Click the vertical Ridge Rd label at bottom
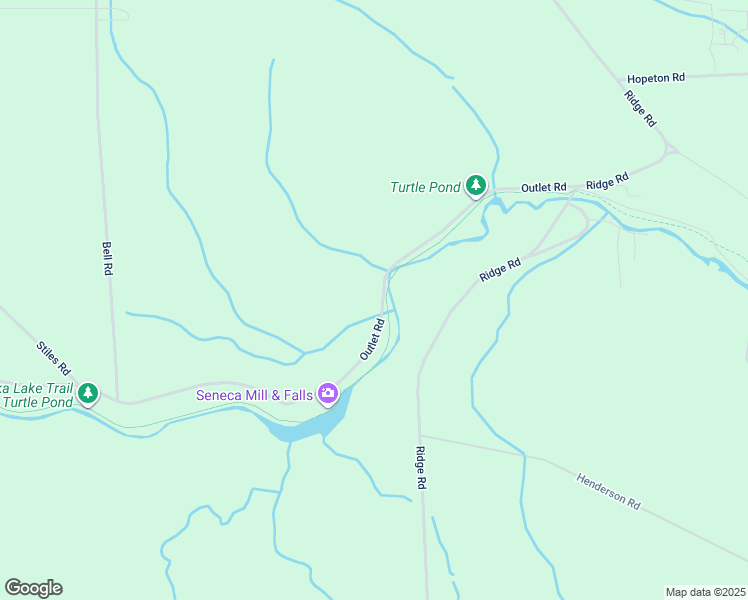This screenshot has height=600, width=748. pos(420,467)
